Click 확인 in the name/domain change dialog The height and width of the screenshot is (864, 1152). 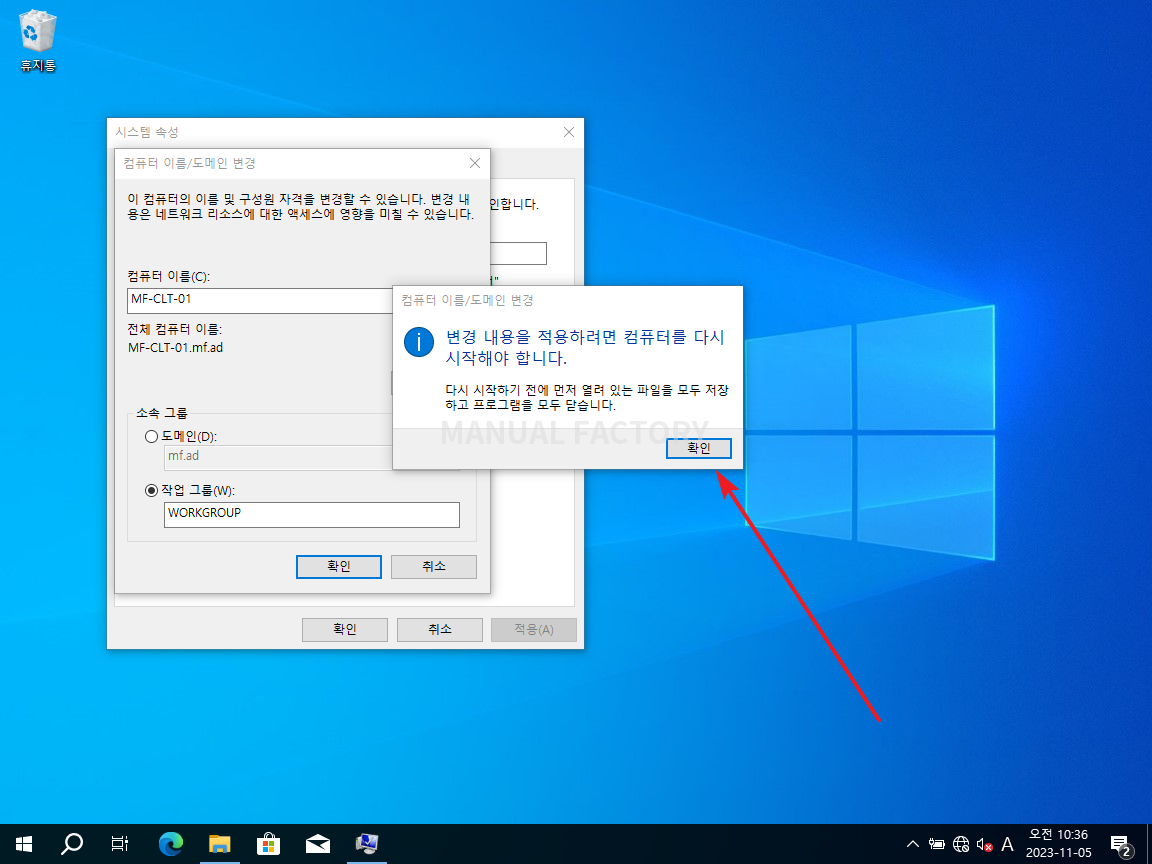pos(339,566)
